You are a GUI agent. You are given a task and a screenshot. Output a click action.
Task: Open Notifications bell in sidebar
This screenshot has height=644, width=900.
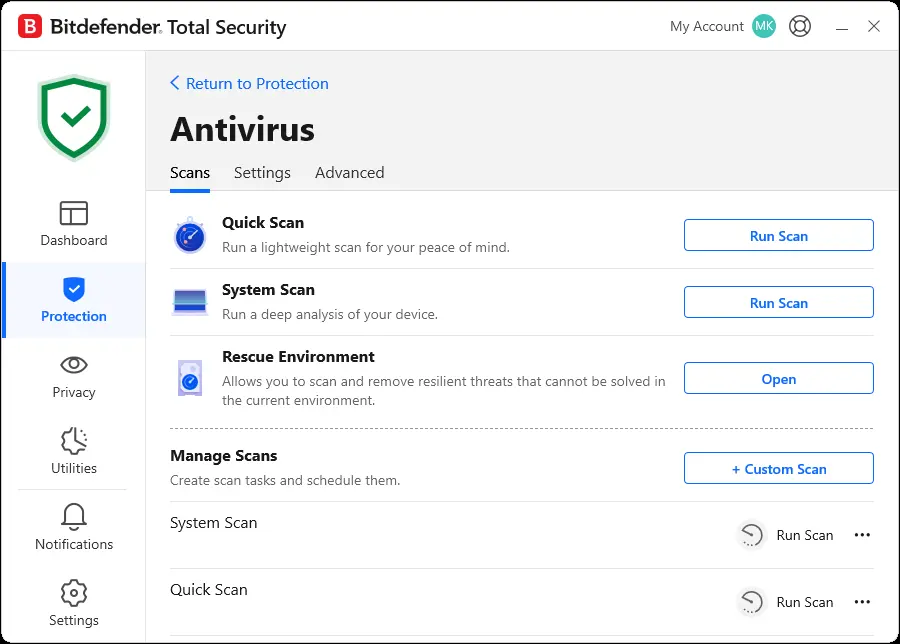pos(73,527)
